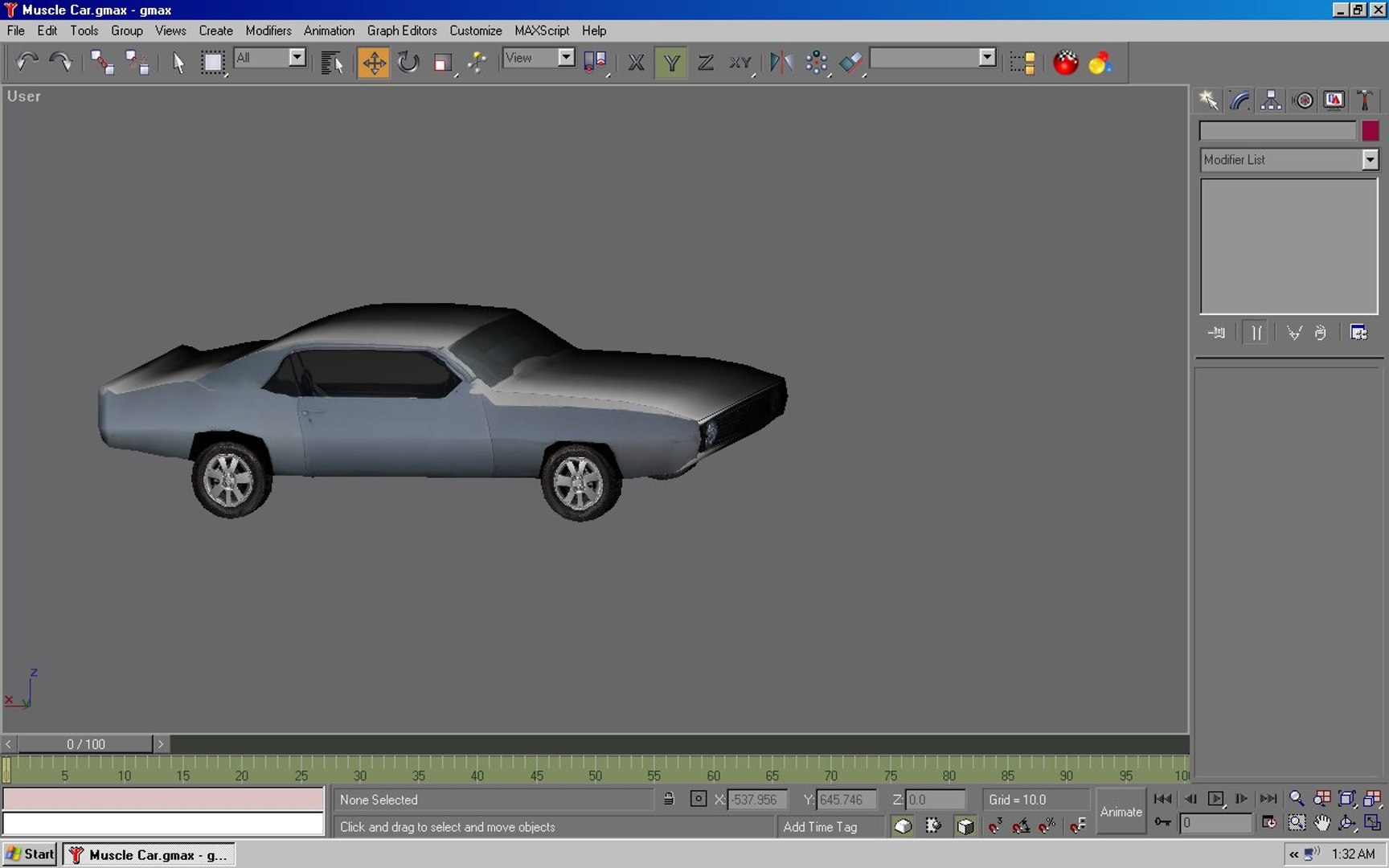The image size is (1389, 868).
Task: Activate the Select and Rotate tool
Action: 408,62
